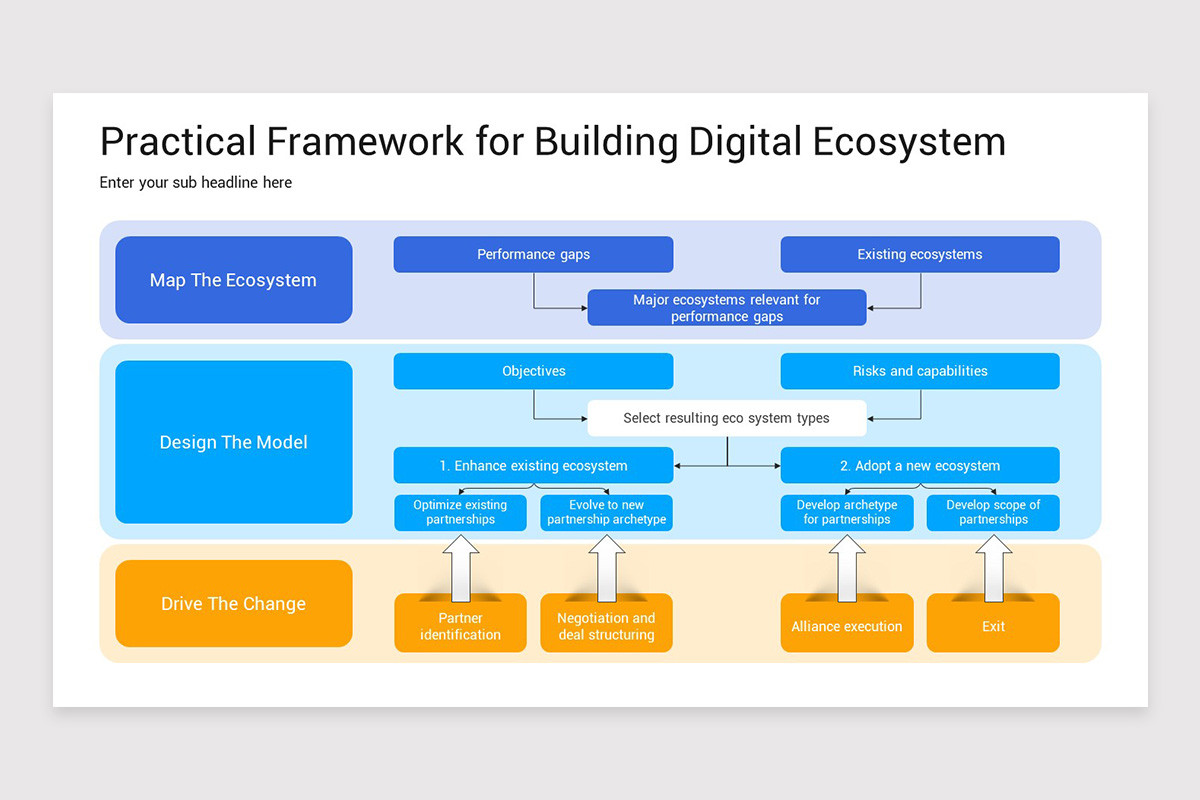
Task: Select the Alliance execution box
Action: click(x=847, y=626)
